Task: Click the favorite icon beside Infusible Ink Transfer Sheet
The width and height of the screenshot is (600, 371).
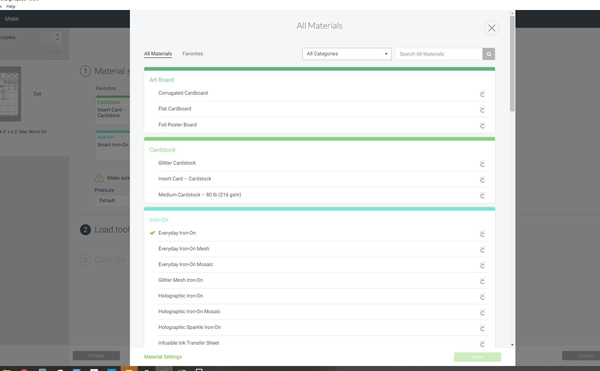Action: [482, 344]
